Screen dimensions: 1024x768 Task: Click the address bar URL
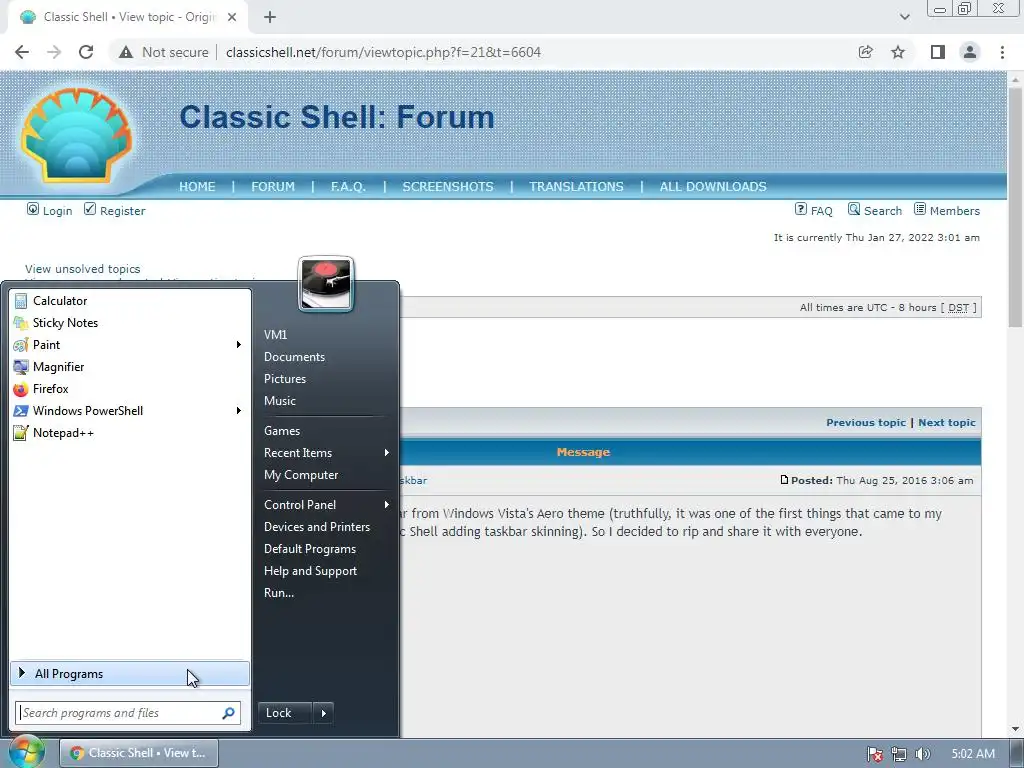pyautogui.click(x=383, y=52)
